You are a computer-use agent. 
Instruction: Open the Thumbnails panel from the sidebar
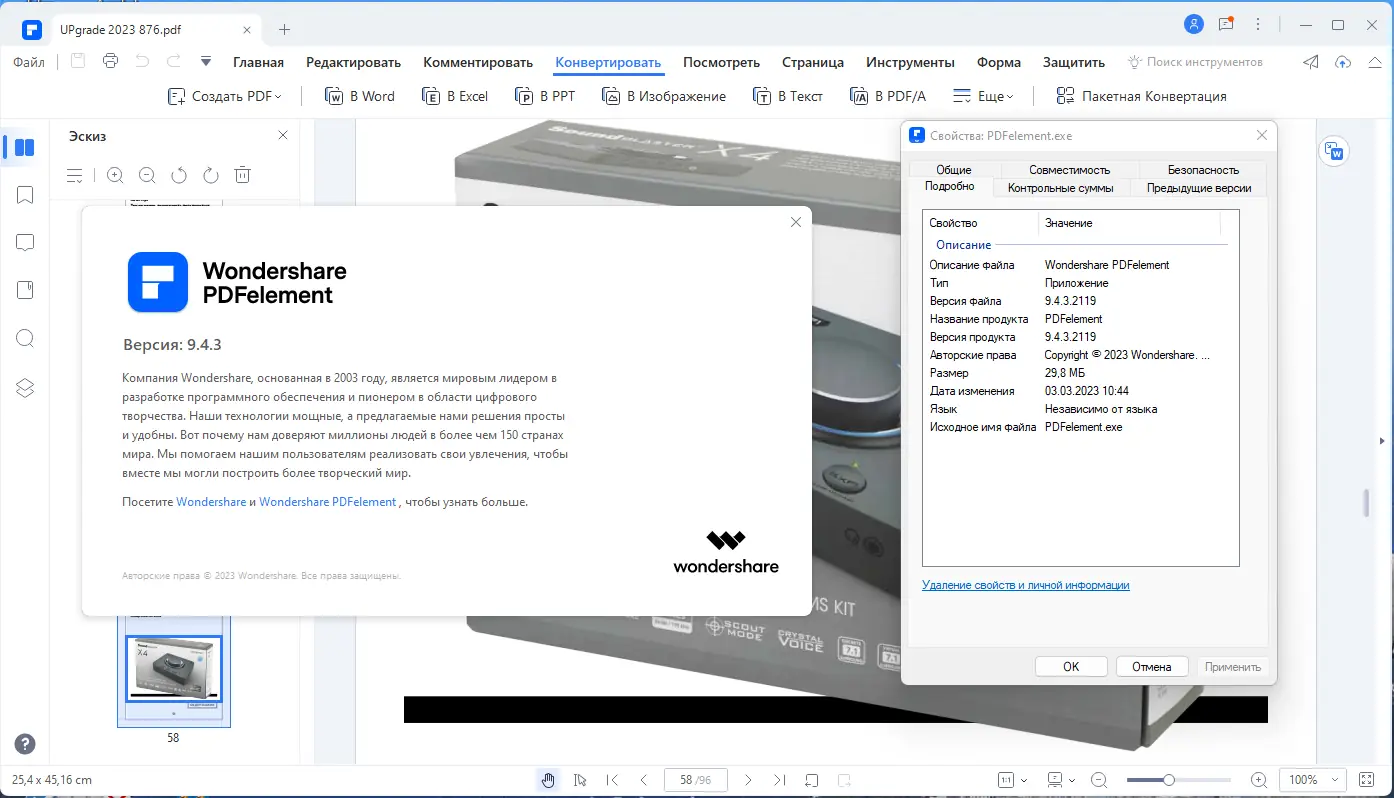tap(25, 148)
